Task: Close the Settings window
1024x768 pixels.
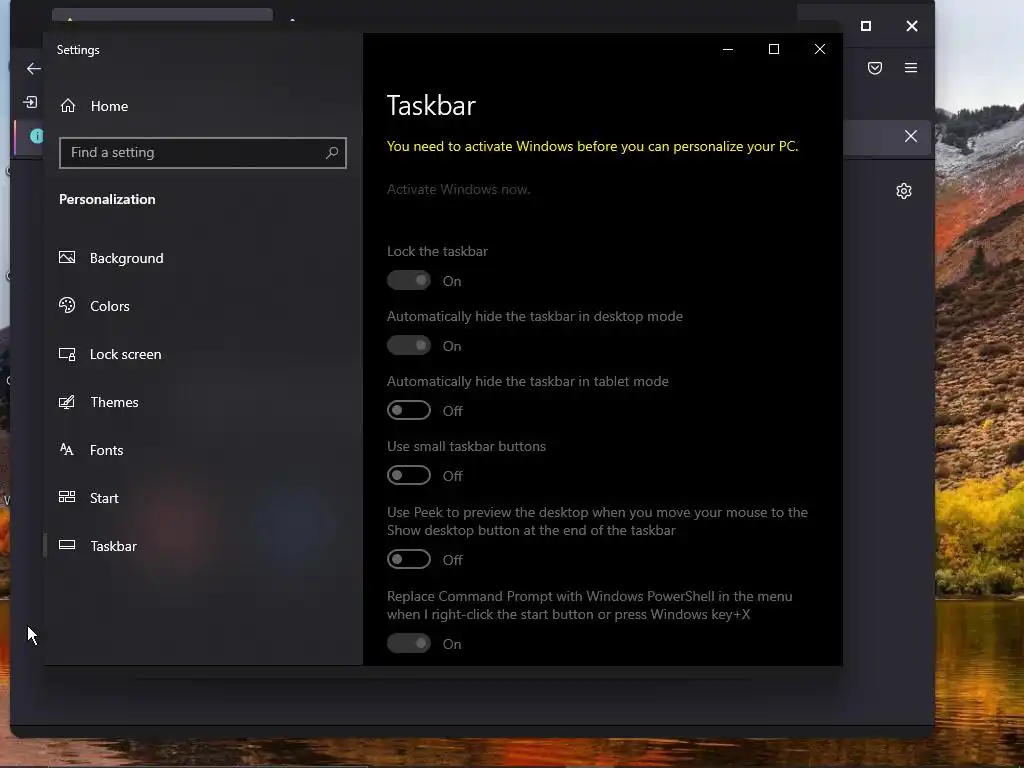Action: click(x=820, y=49)
